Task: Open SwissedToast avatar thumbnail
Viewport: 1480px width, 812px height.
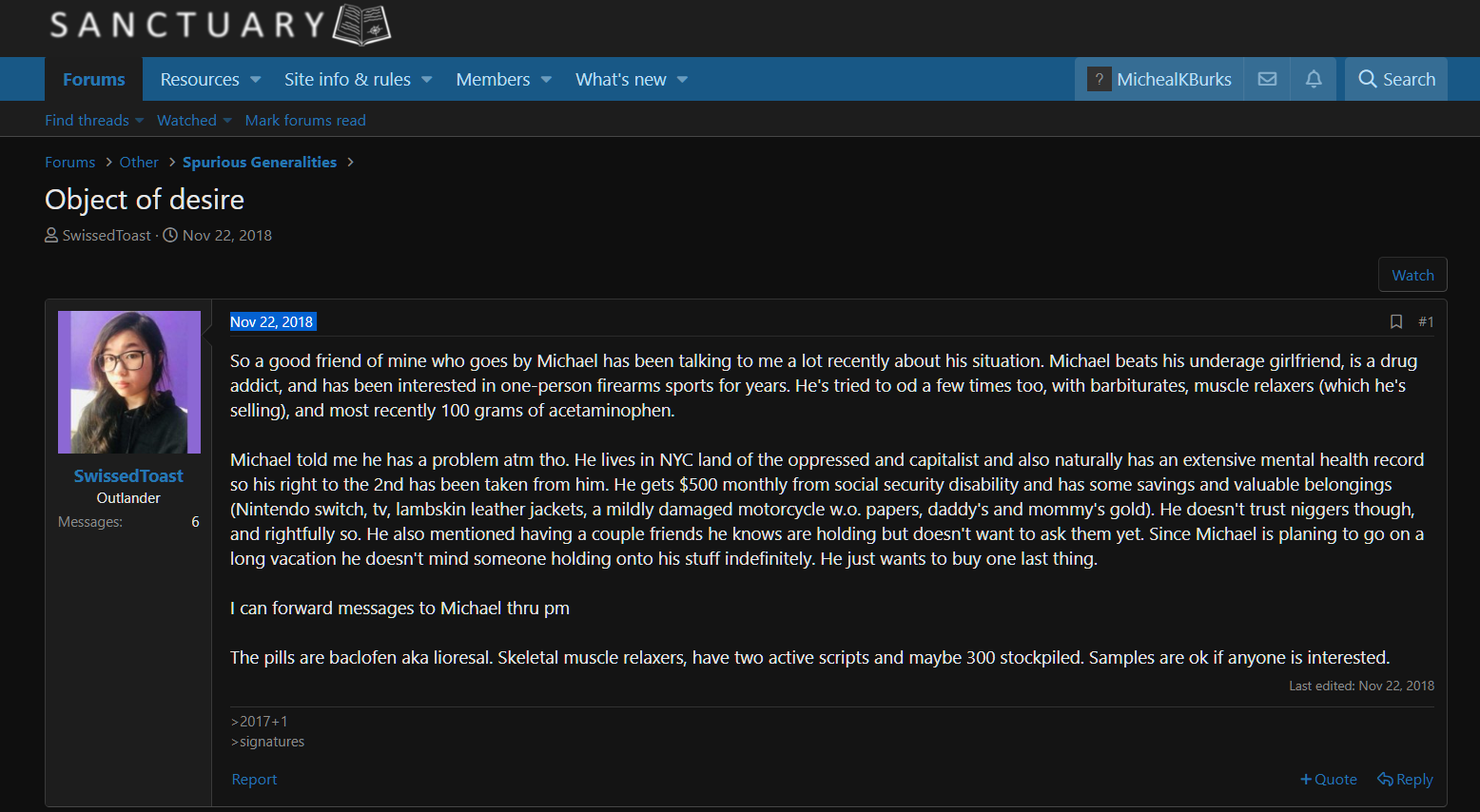Action: 129,382
